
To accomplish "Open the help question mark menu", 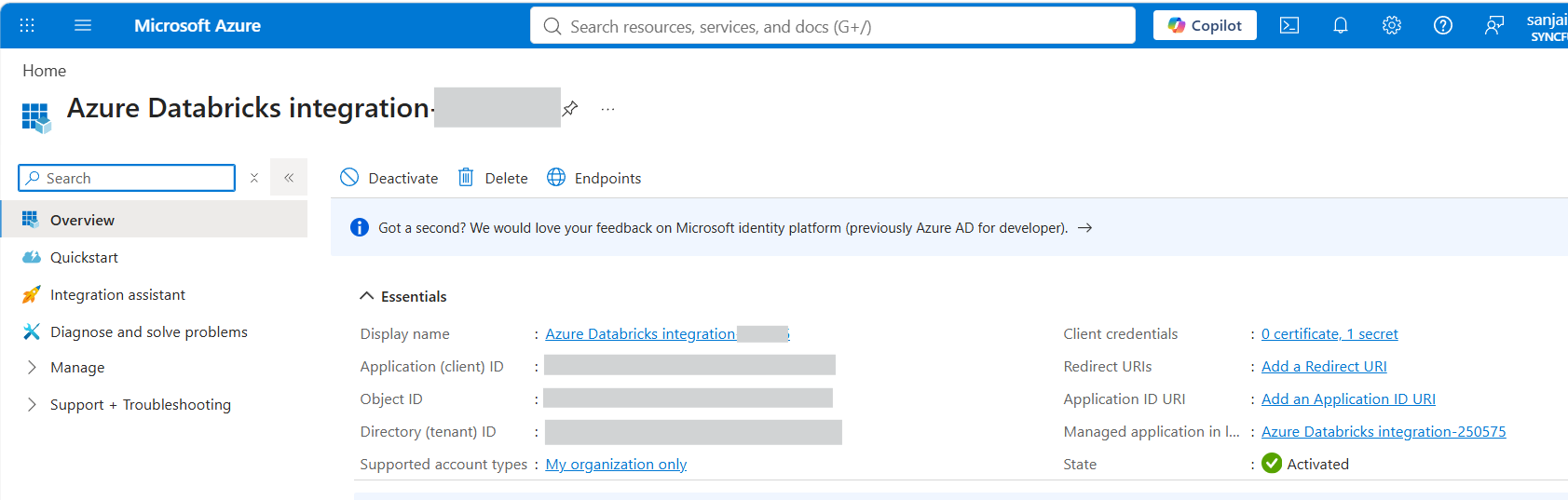I will (1443, 26).
